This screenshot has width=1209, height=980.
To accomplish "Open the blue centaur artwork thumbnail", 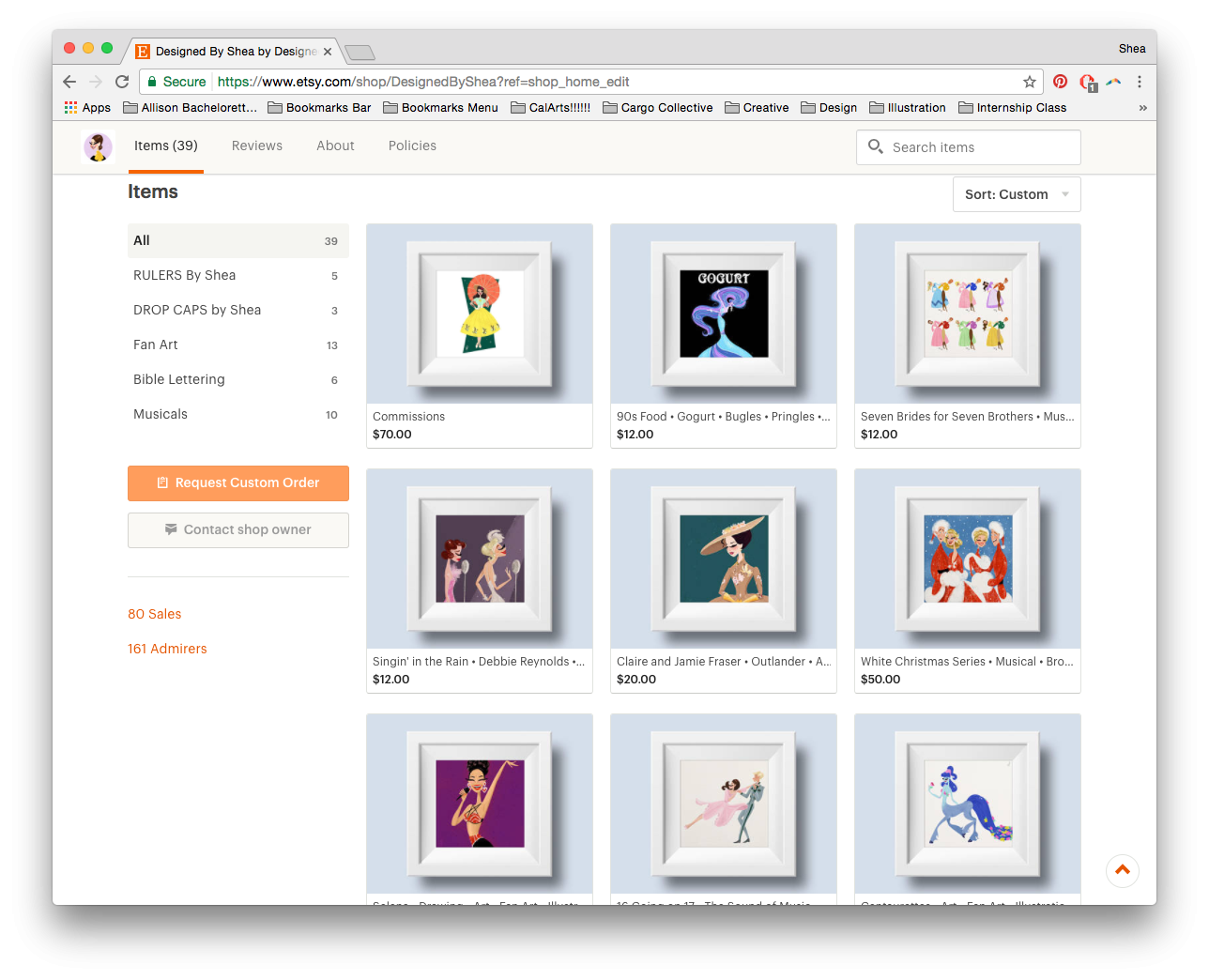I will pos(968,804).
